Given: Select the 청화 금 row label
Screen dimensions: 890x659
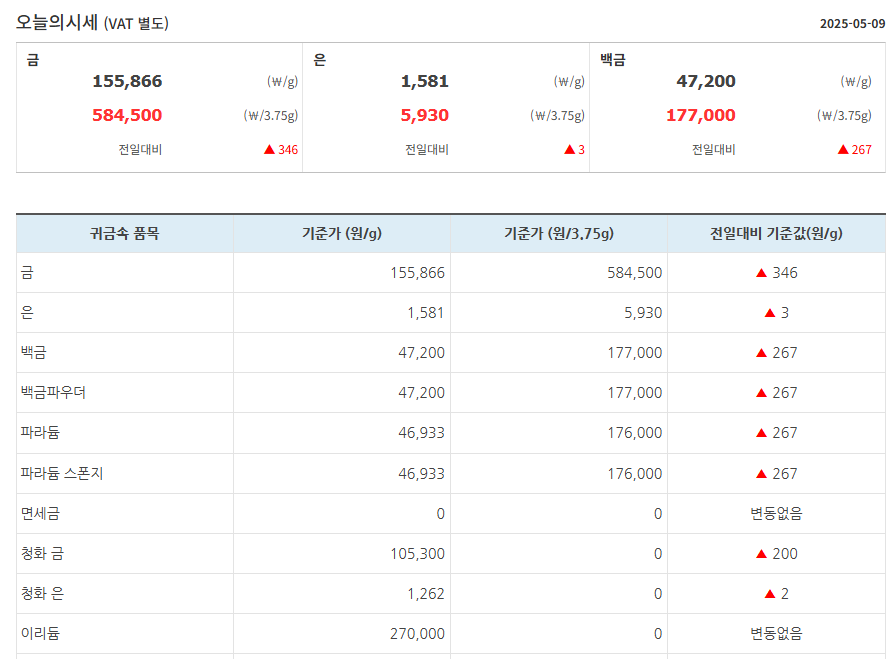Looking at the screenshot, I should click(x=42, y=553).
